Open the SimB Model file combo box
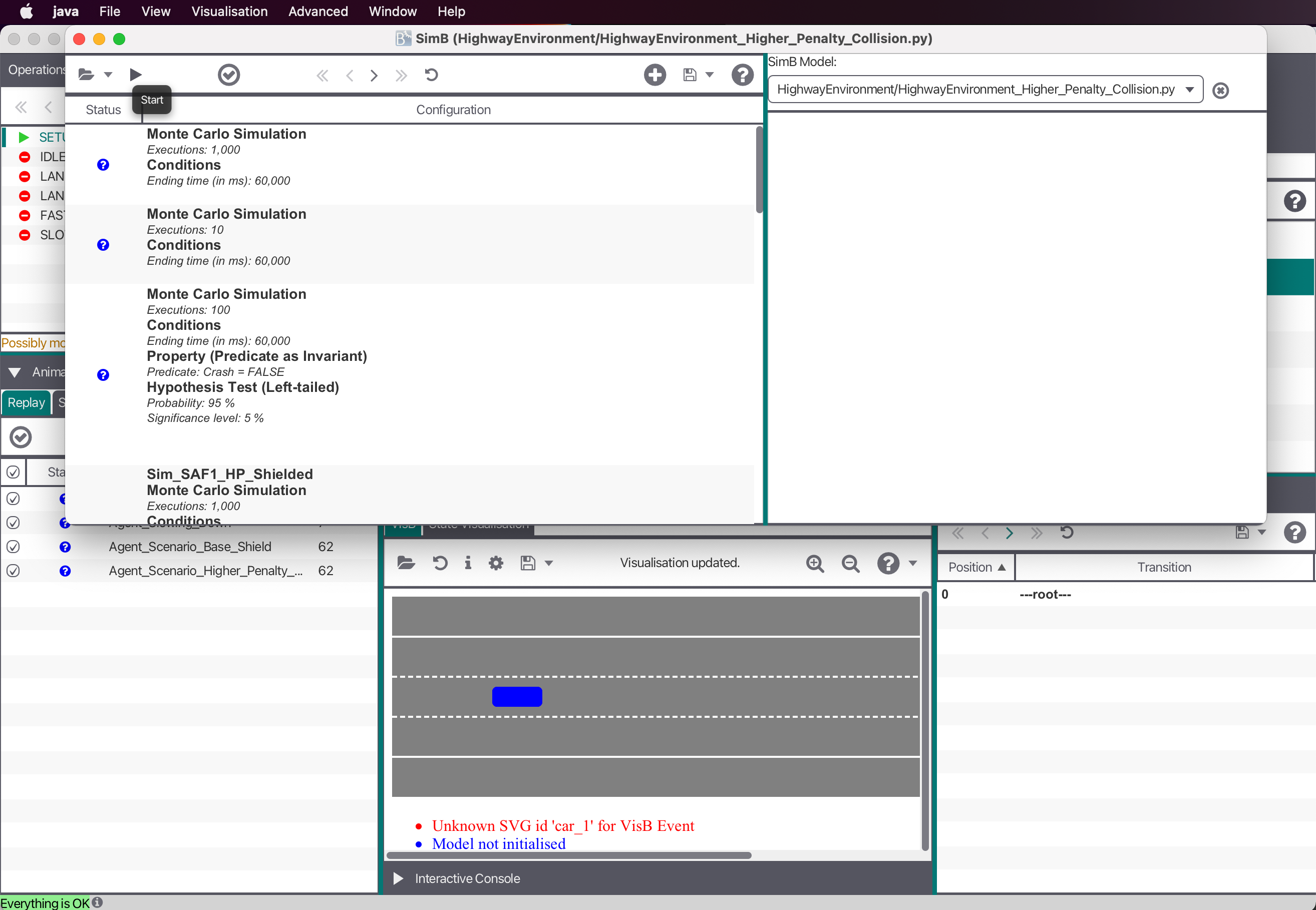This screenshot has width=1316, height=910. coord(985,90)
